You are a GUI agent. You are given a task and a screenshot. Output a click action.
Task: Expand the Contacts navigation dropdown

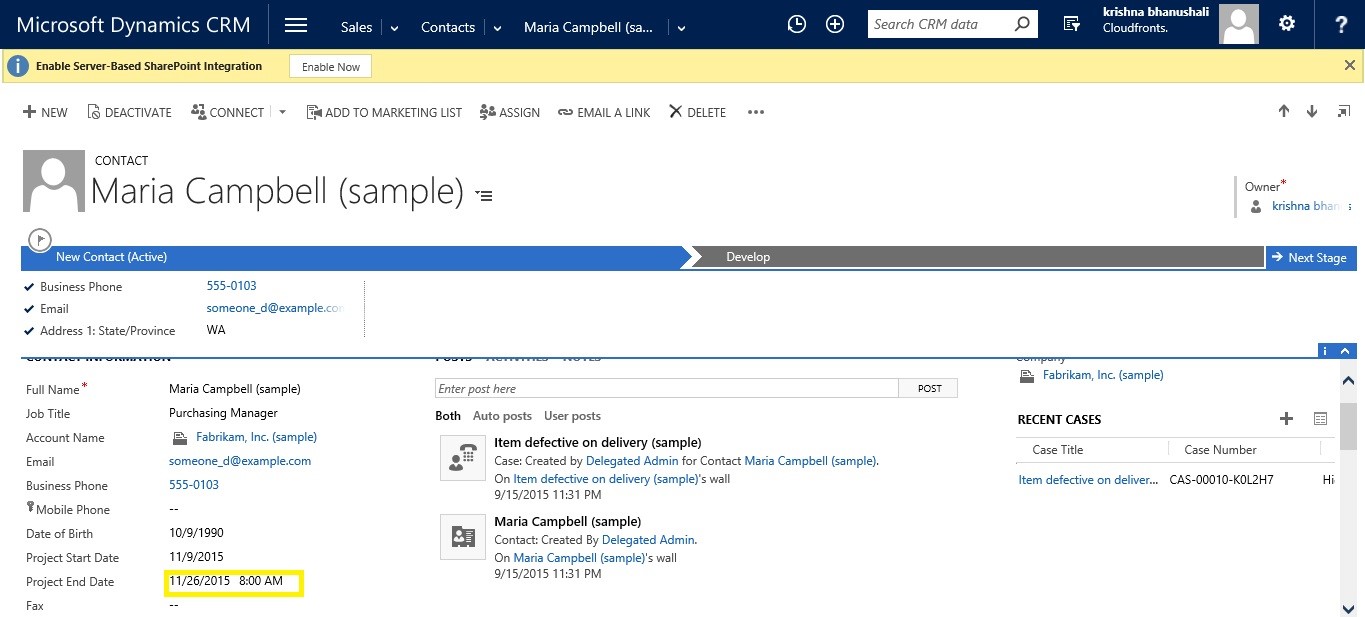point(498,28)
